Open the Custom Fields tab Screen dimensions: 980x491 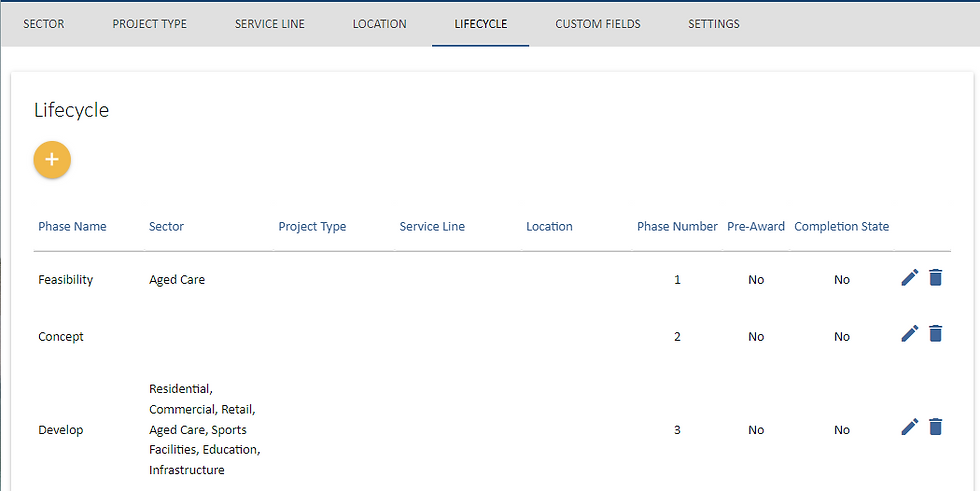point(598,24)
